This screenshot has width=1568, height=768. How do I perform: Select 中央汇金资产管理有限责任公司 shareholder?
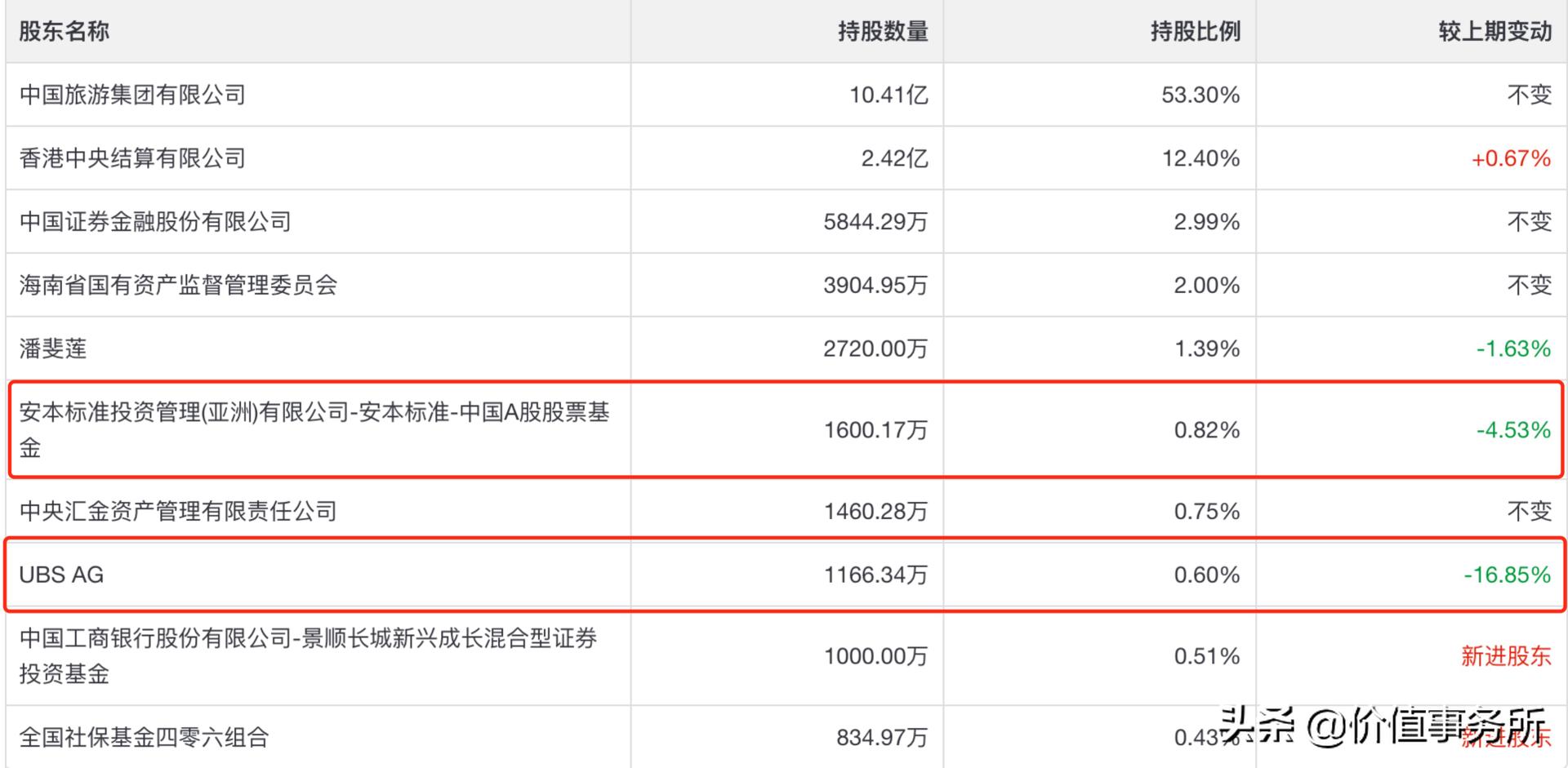tap(178, 511)
